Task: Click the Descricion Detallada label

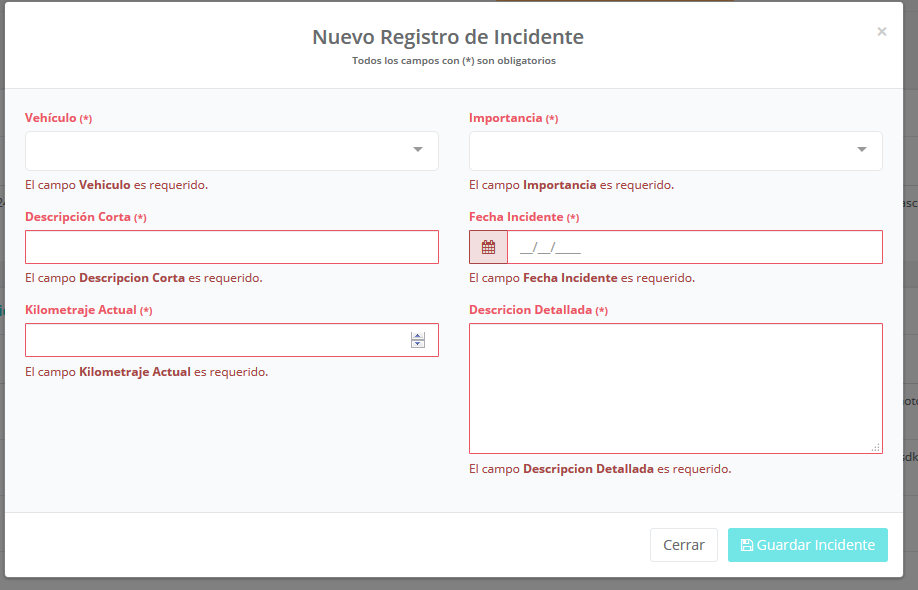Action: (x=531, y=310)
